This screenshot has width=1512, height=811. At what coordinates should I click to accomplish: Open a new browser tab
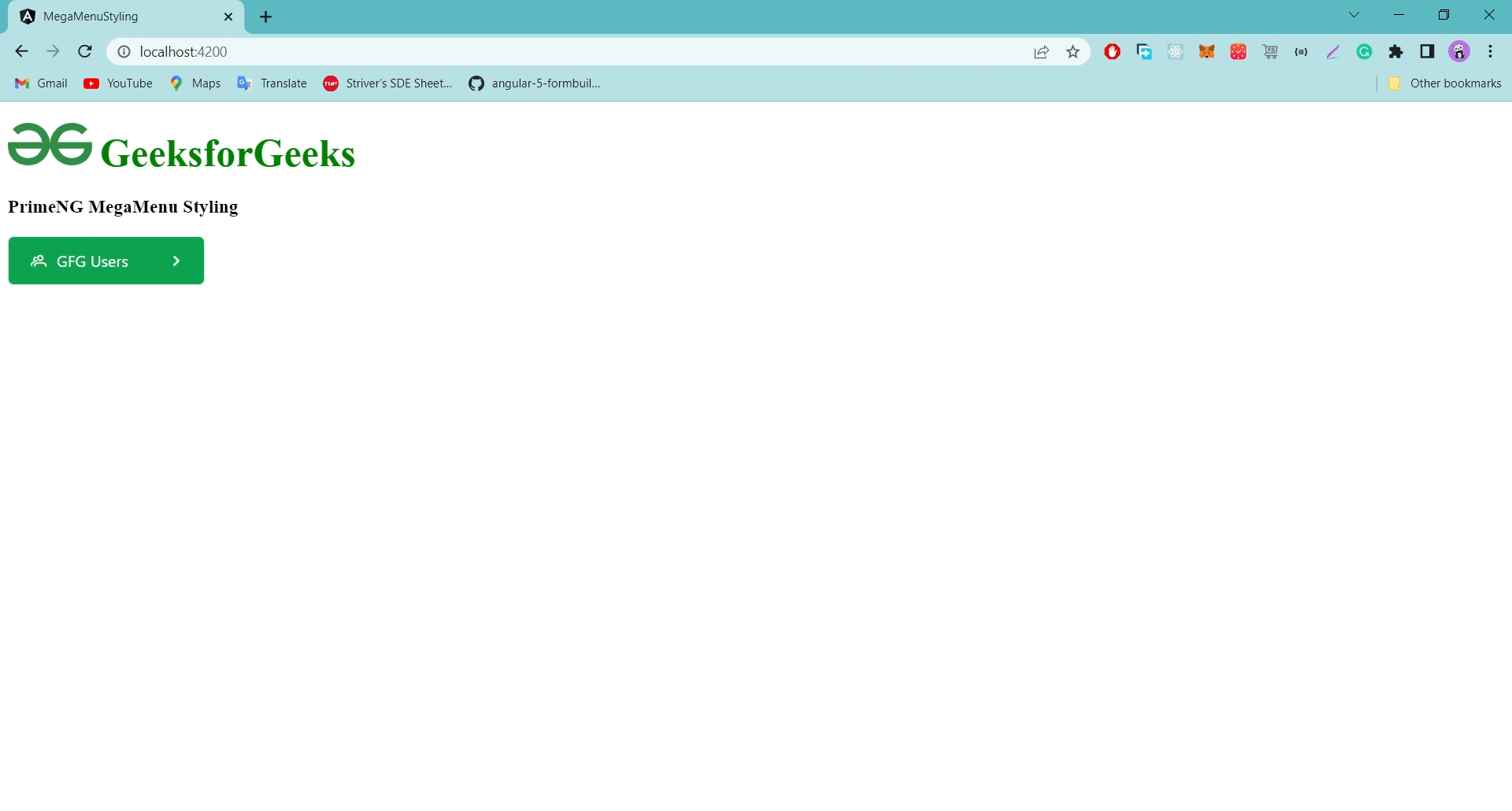tap(266, 17)
